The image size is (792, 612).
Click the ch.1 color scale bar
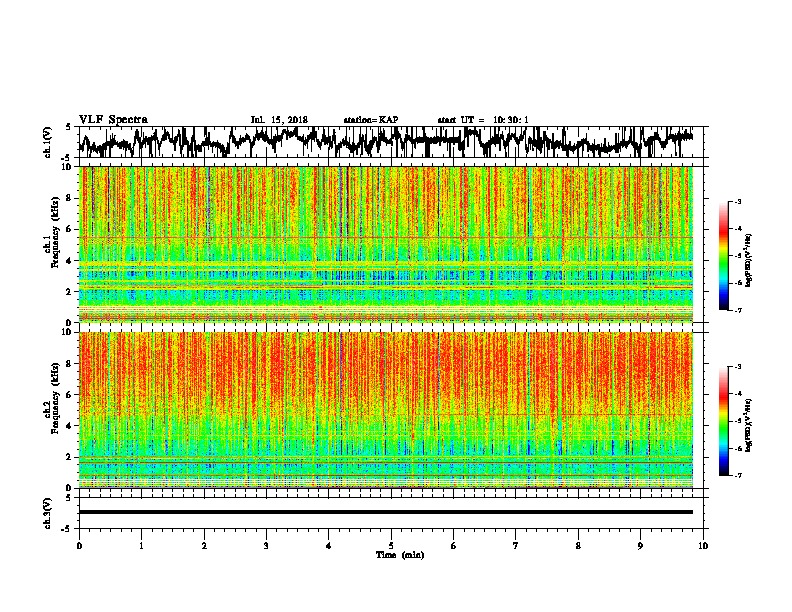723,256
